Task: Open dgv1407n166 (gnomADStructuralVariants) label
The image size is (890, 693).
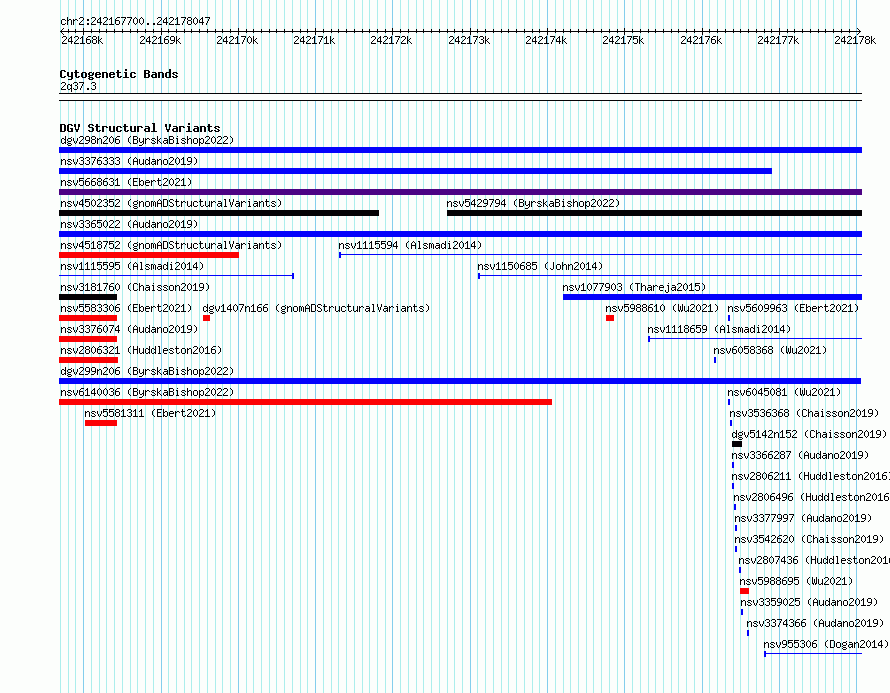Action: 316,308
